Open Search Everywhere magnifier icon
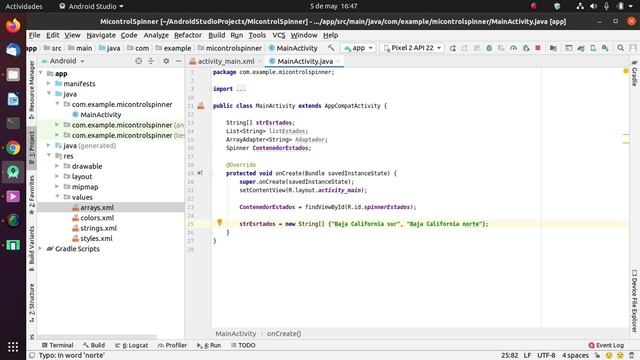This screenshot has width=640, height=360. (x=620, y=48)
